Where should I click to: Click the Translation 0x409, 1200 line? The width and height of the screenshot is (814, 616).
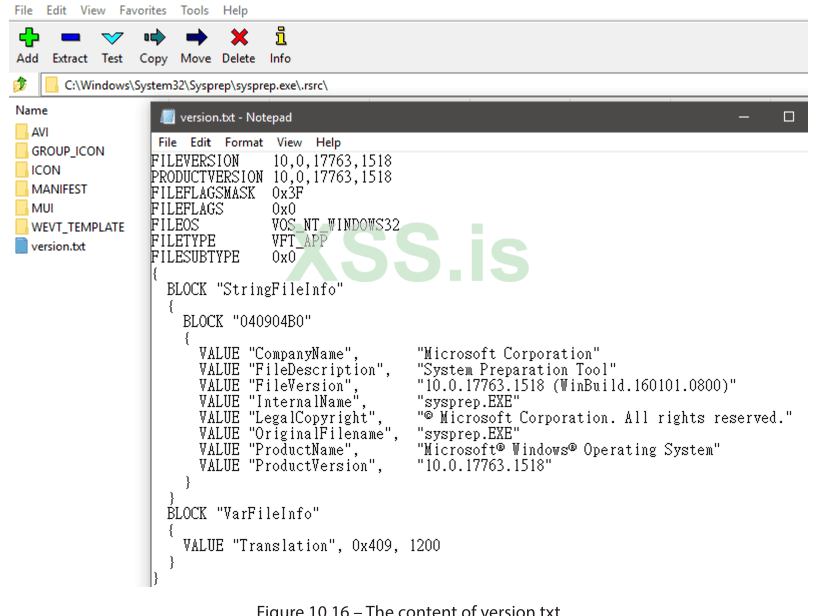(x=311, y=545)
